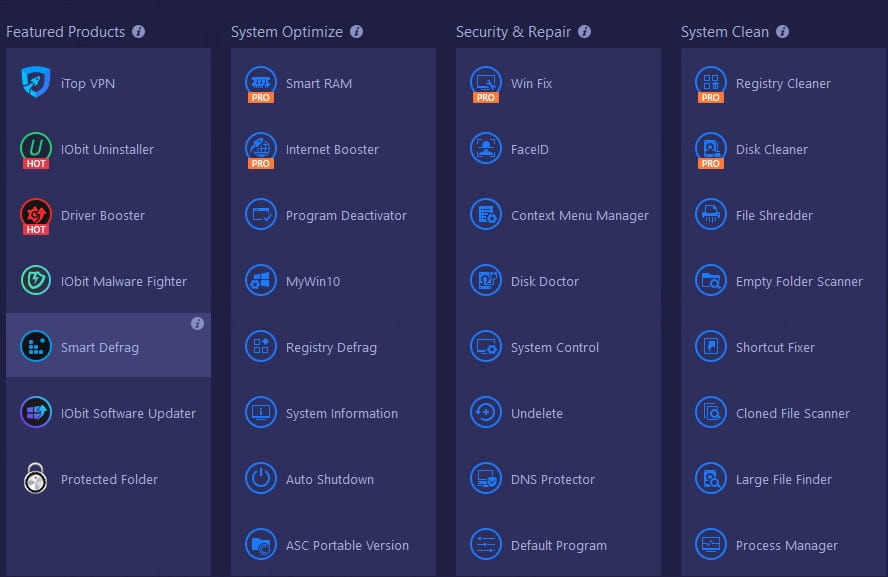Choose the "Auto Shutdown" label
888x577 pixels.
[x=330, y=480]
